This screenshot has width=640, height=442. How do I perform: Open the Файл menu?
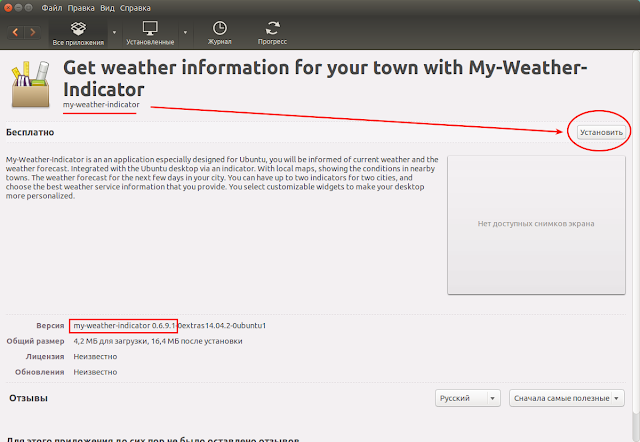51,8
